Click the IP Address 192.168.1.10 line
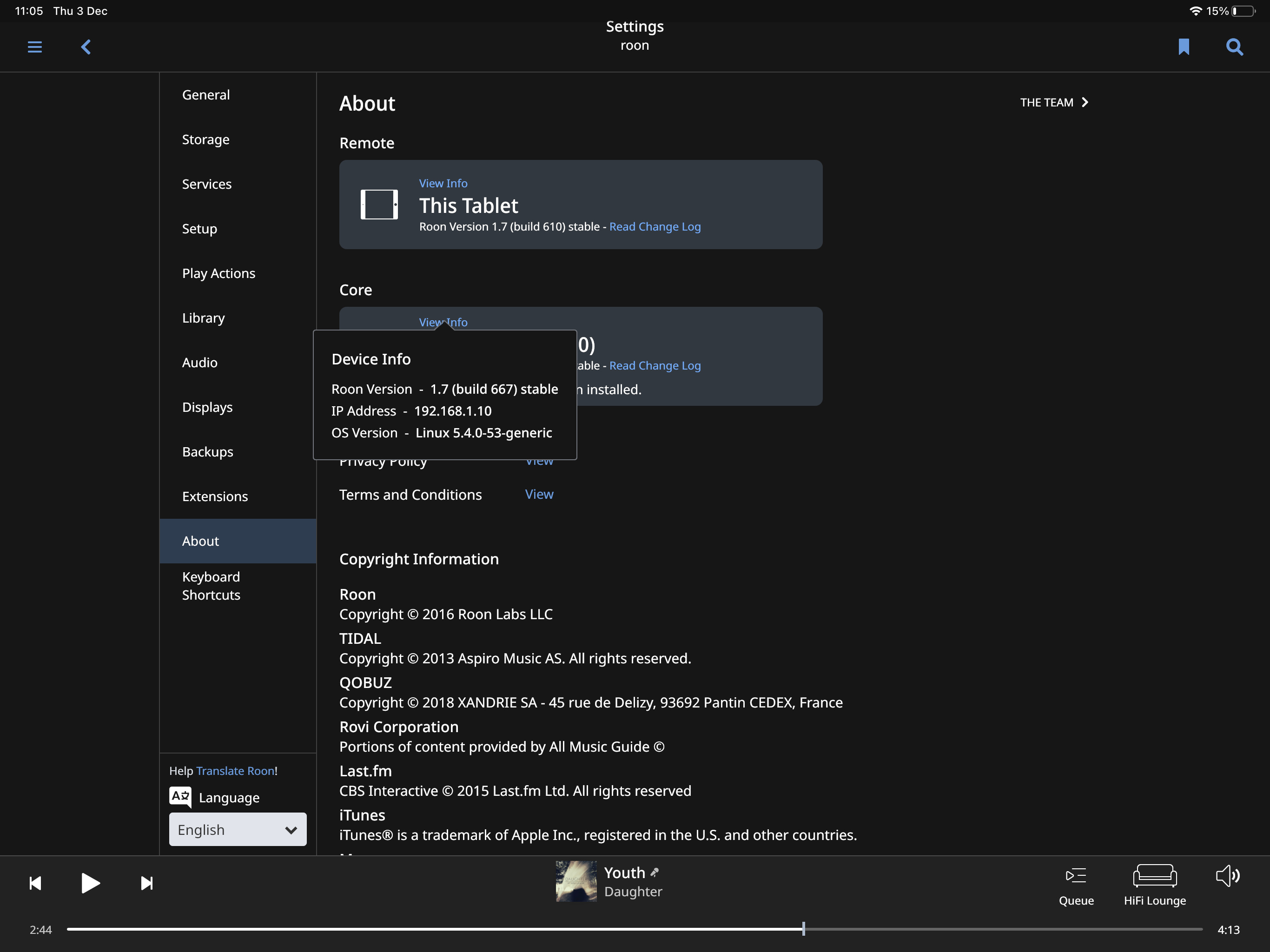Viewport: 1270px width, 952px height. tap(412, 411)
